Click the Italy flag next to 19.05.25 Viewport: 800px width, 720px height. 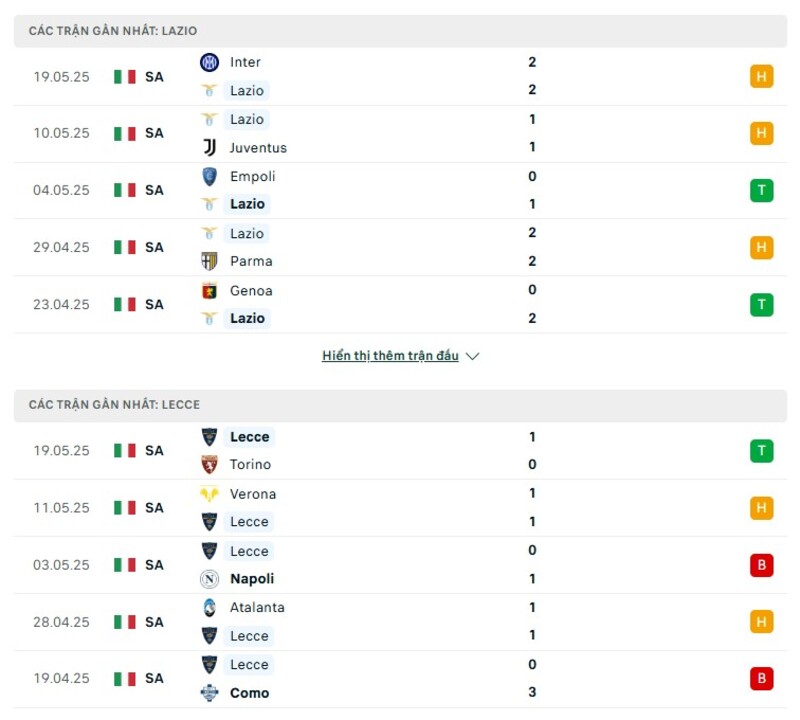[122, 75]
